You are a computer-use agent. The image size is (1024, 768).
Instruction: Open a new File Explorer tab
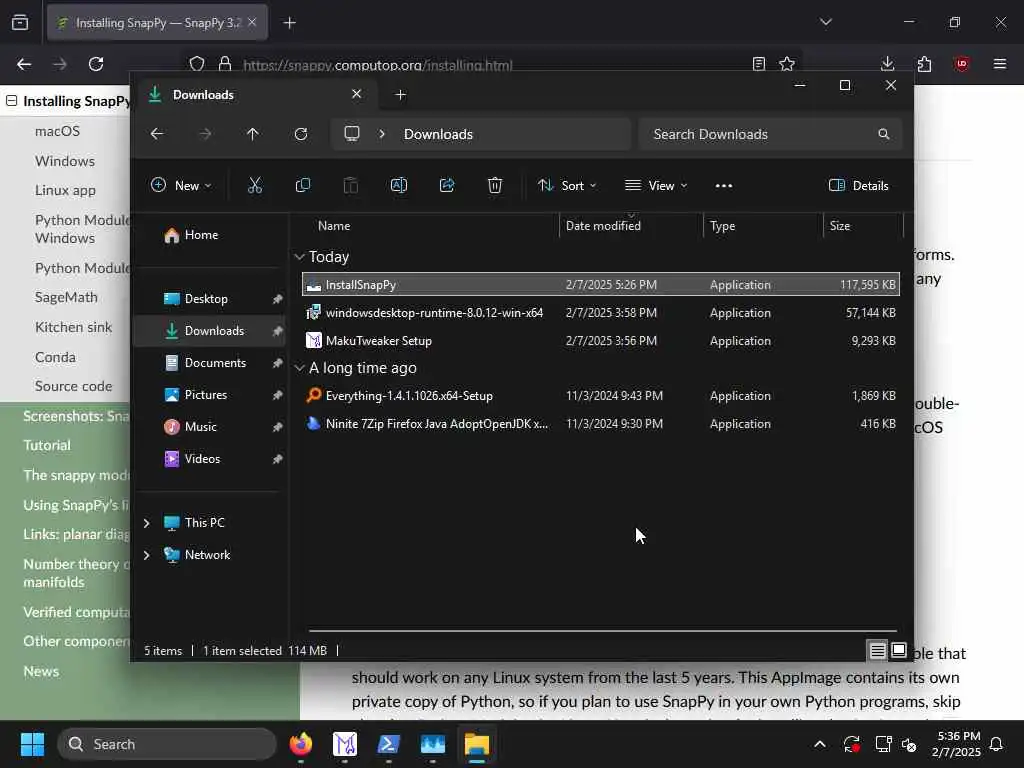pyautogui.click(x=400, y=95)
